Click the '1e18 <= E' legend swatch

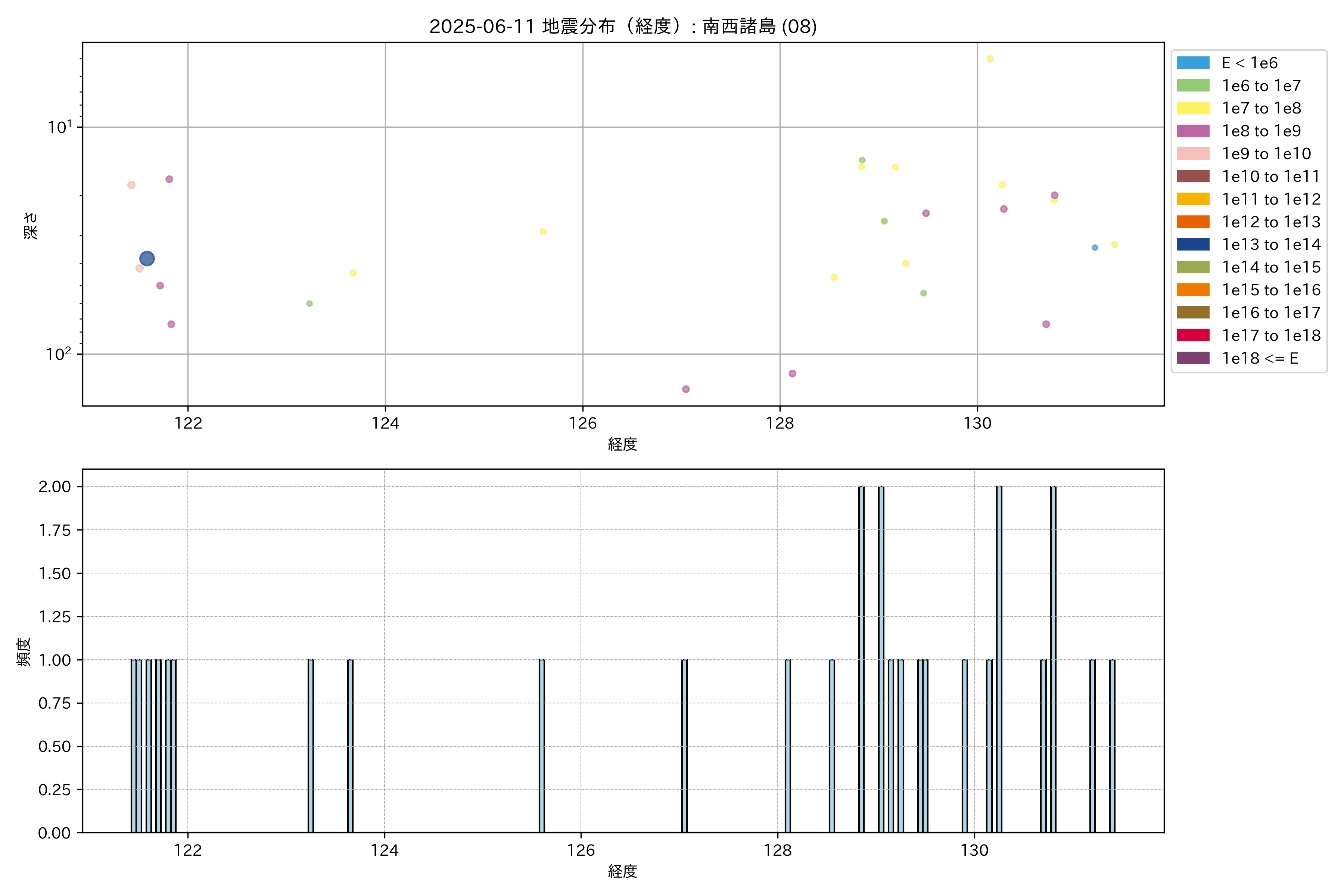pyautogui.click(x=1192, y=358)
